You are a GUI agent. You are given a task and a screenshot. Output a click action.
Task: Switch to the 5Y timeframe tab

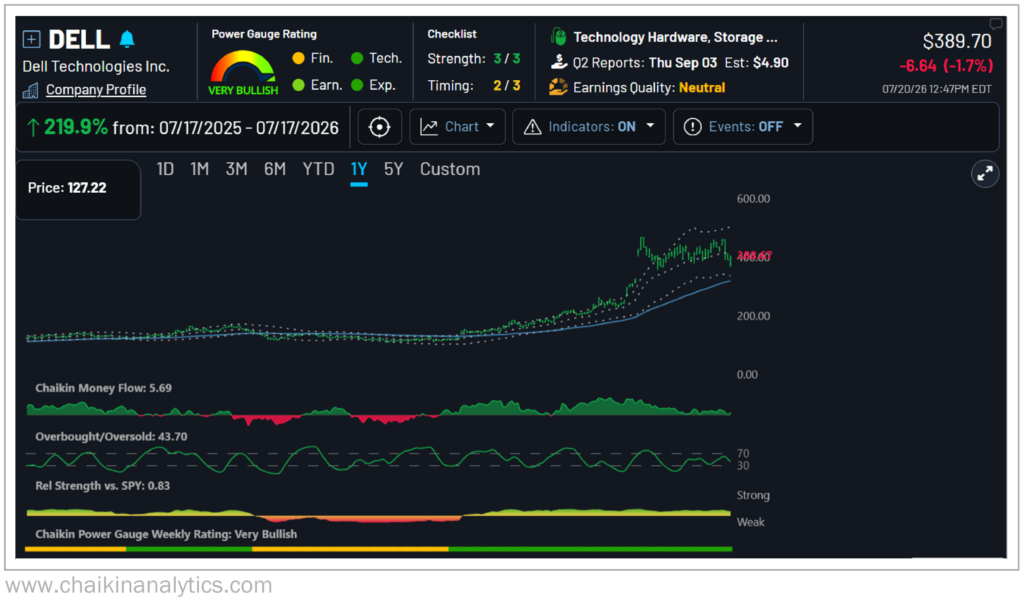pyautogui.click(x=393, y=169)
